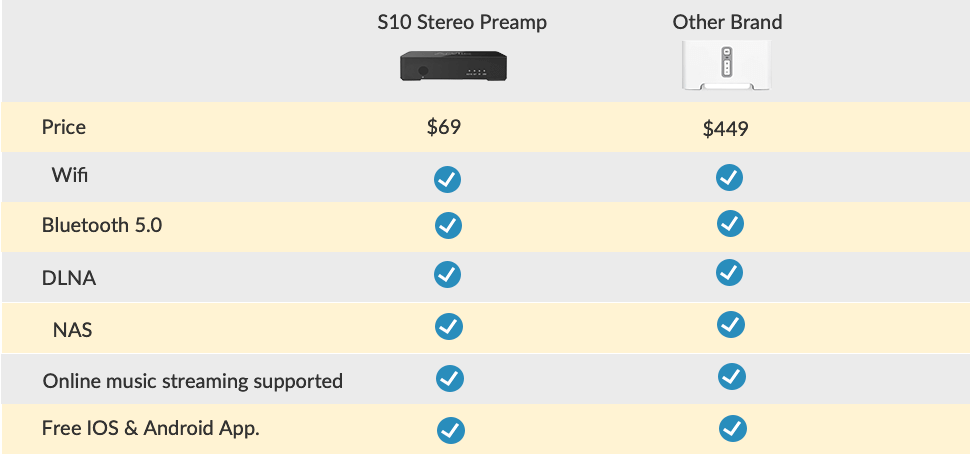The image size is (970, 454).
Task: Click the Other Brand column heading
Action: [728, 22]
